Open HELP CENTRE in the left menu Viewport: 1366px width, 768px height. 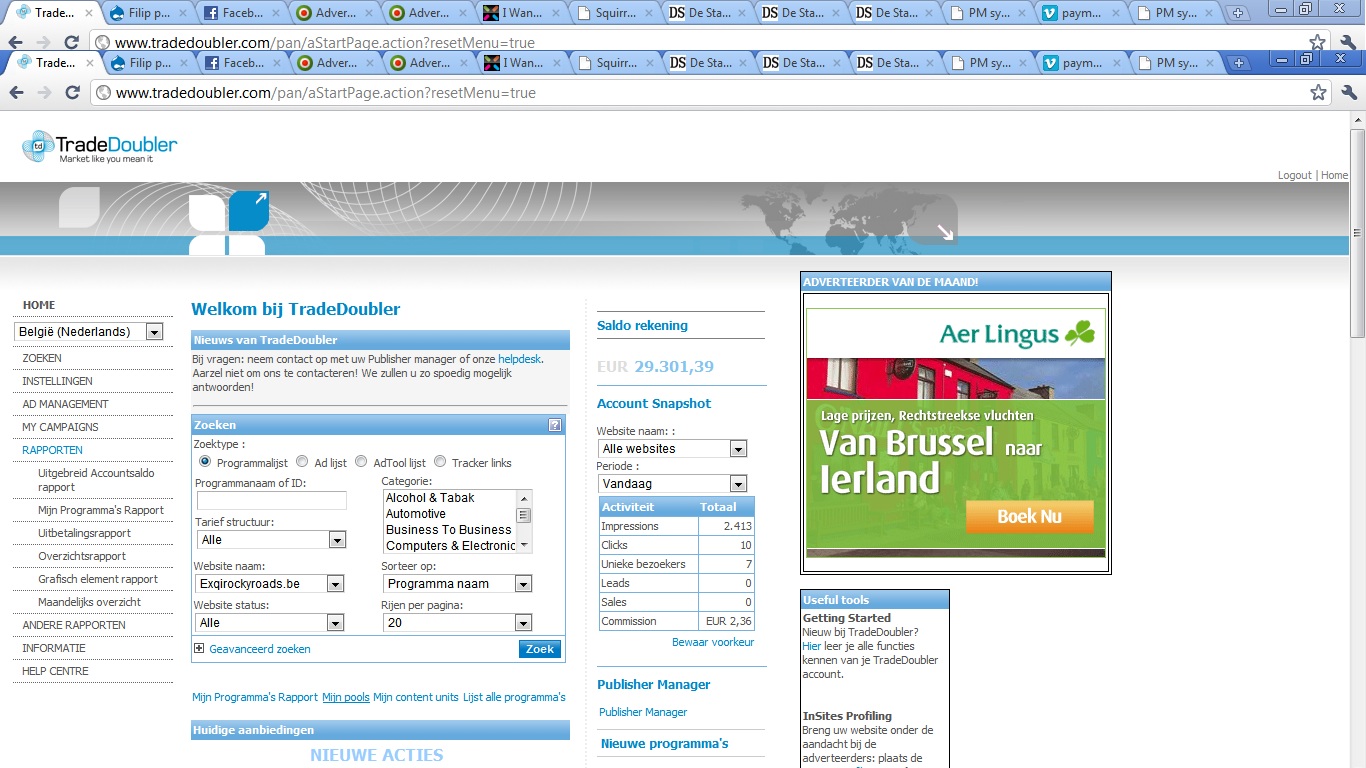[x=55, y=671]
